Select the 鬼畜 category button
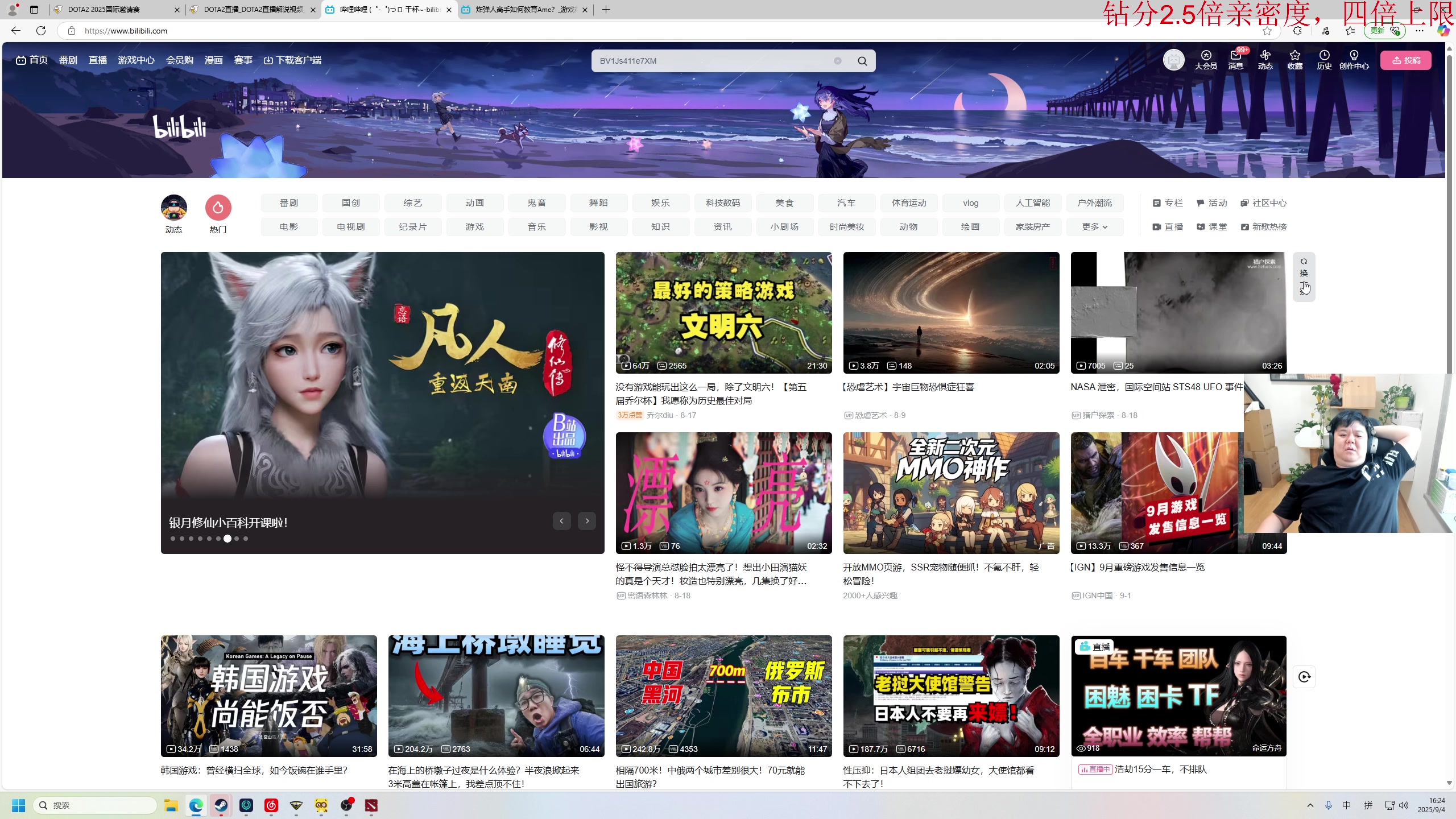Image resolution: width=1456 pixels, height=819 pixels. (x=536, y=203)
